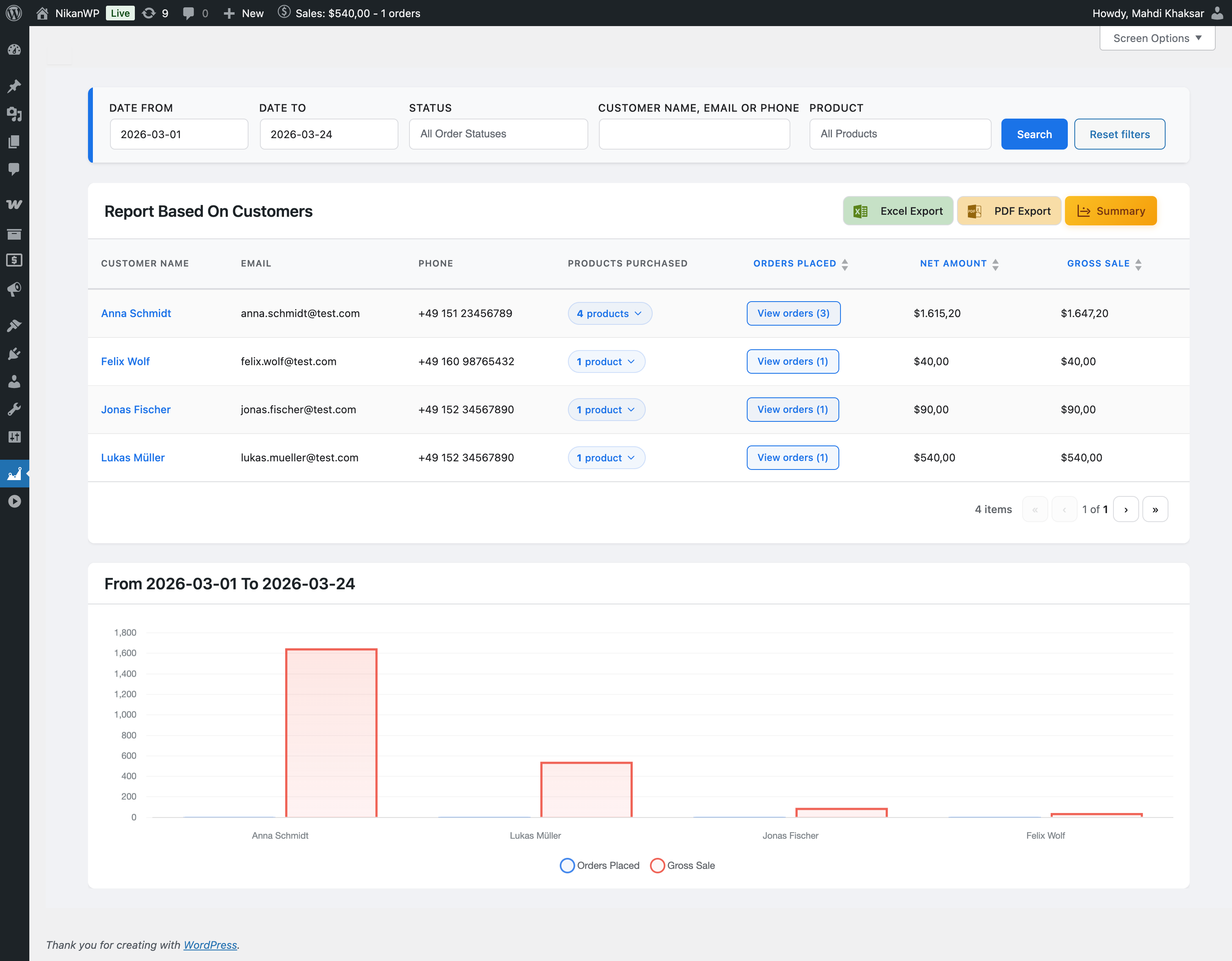Open the WordPress Dashboard icon
This screenshot has width=1232, height=961.
(14, 50)
